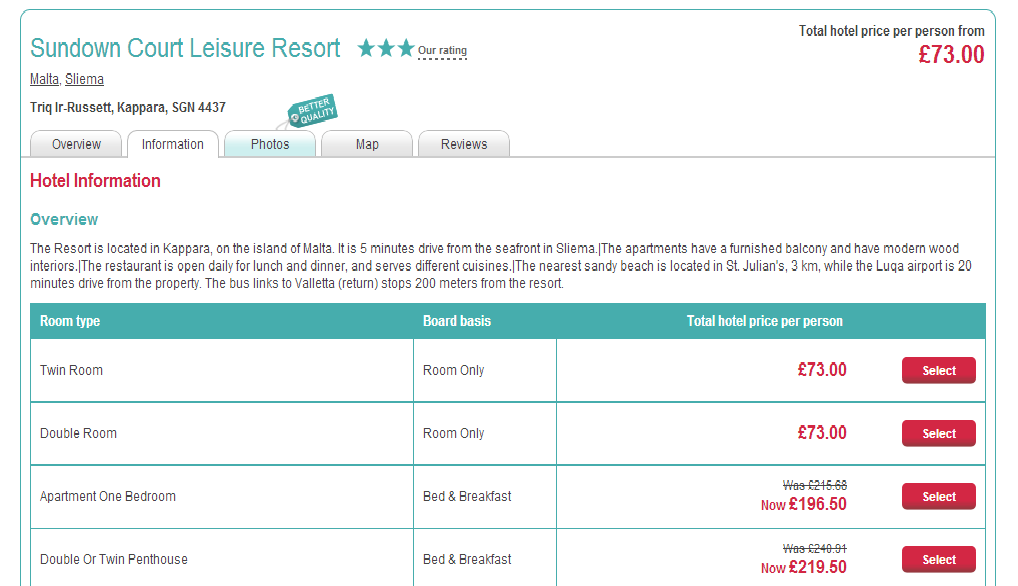Click the Twin Room £73.00 price
Screen dimensions: 1018x586
[x=822, y=370]
